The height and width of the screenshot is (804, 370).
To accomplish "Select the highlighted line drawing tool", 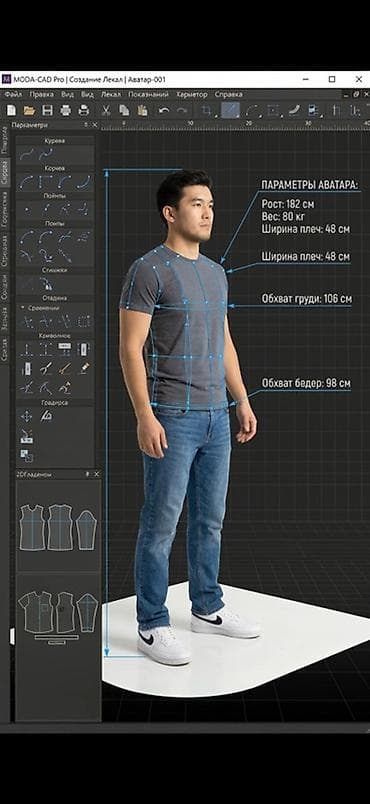I will 231,110.
